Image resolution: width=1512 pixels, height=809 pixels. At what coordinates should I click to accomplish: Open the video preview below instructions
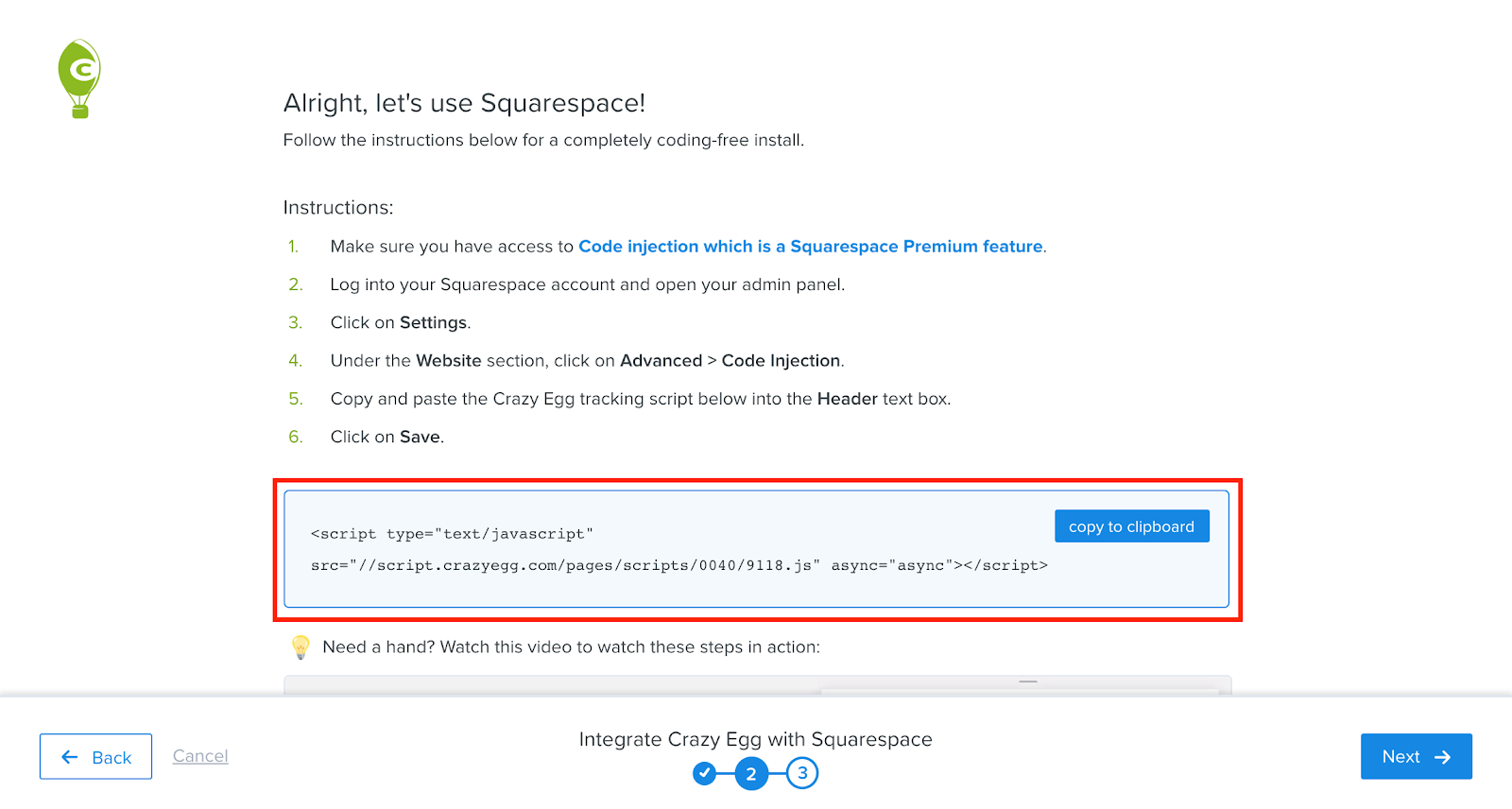tap(757, 685)
